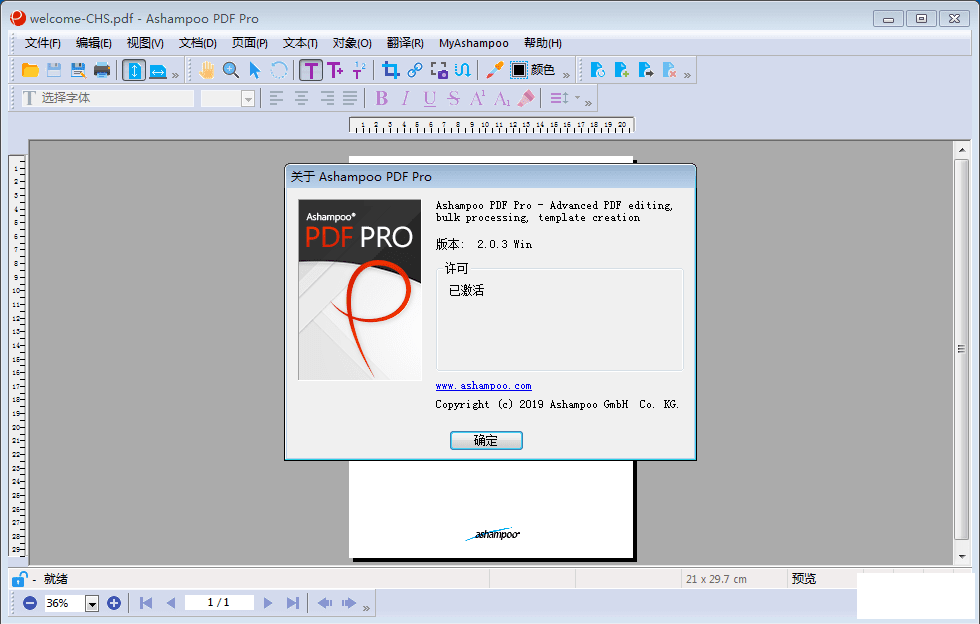Expand the overflow chevron after 颜色
Screen dimensions: 980x624
point(566,75)
